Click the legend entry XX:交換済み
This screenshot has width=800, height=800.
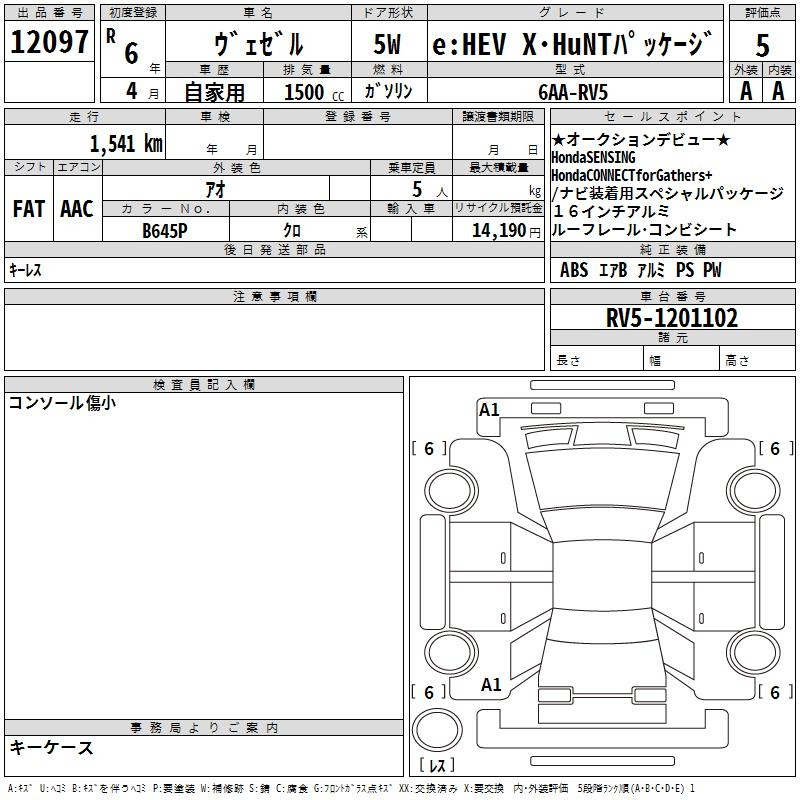coord(428,788)
